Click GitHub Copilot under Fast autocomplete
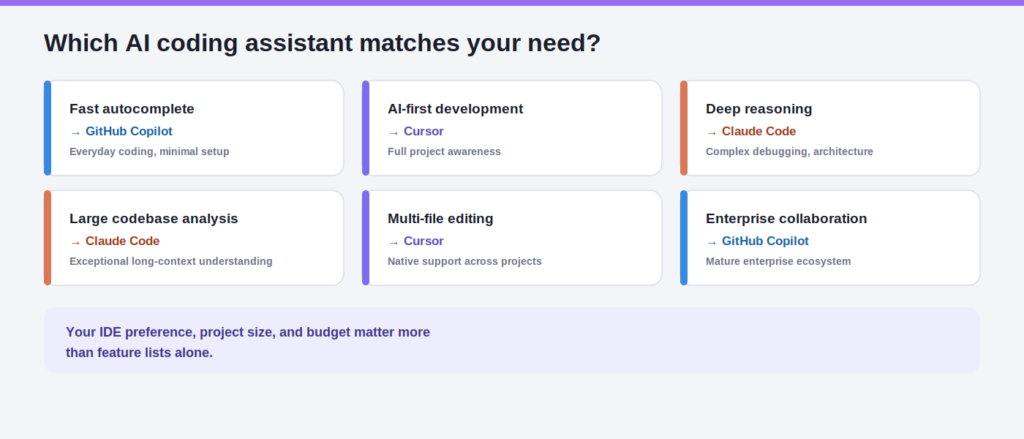 click(129, 131)
